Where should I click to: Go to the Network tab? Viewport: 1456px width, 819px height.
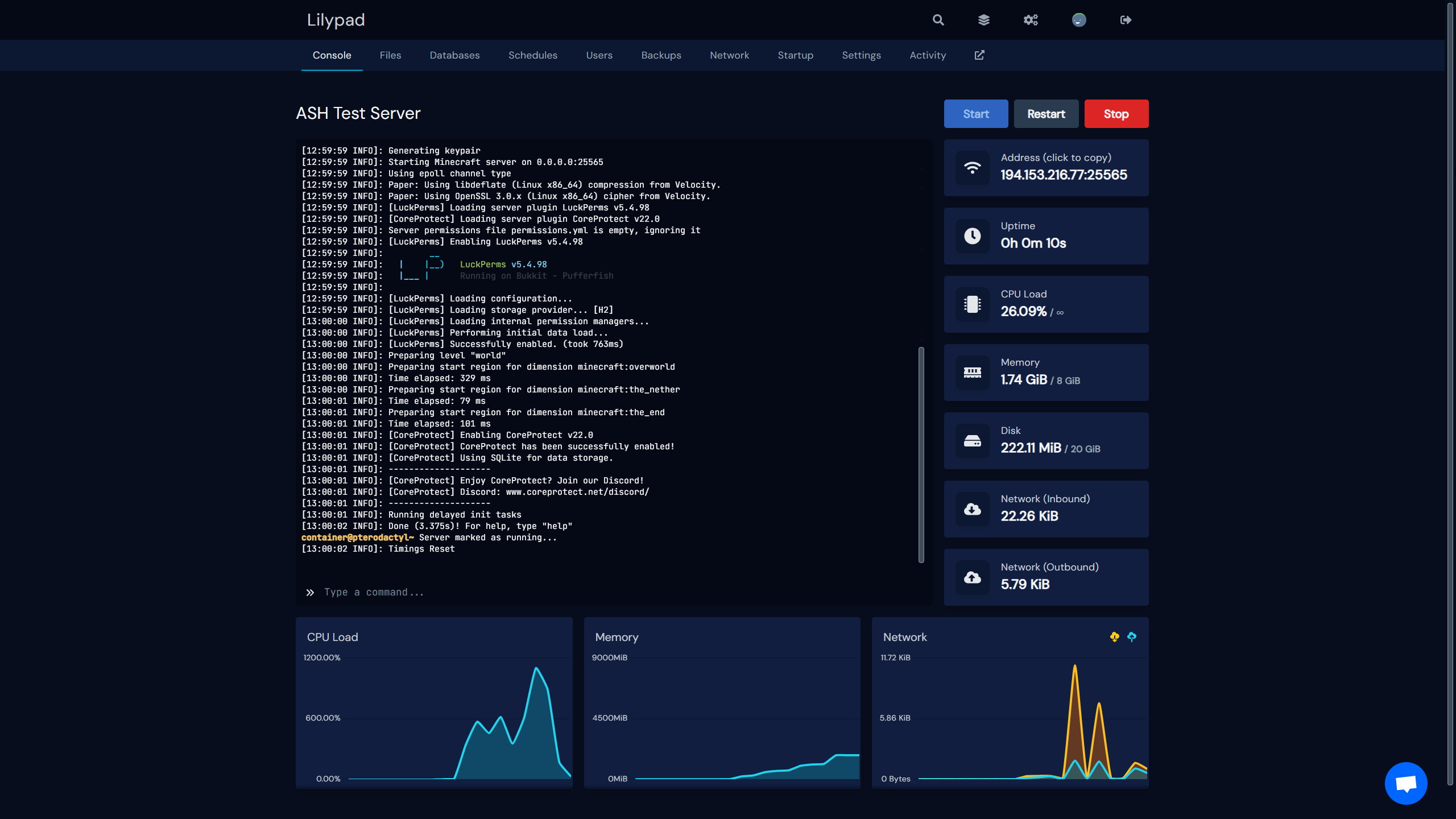(730, 55)
